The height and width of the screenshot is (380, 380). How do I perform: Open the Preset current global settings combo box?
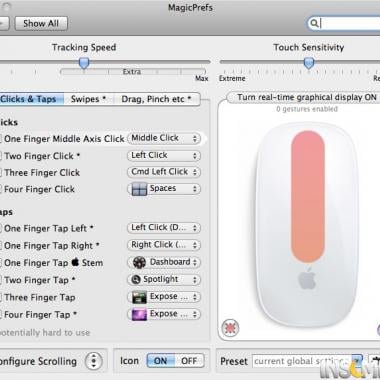(x=307, y=361)
